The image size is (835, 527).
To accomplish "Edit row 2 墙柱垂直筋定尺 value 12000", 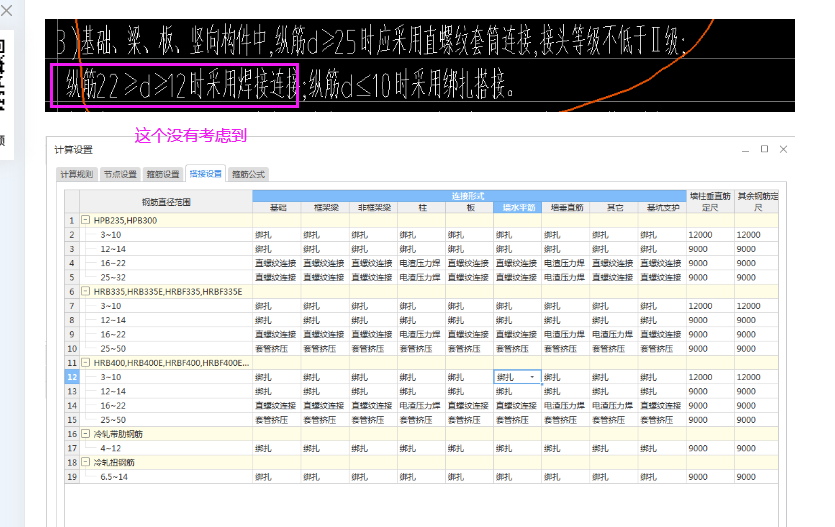I will pyautogui.click(x=710, y=234).
